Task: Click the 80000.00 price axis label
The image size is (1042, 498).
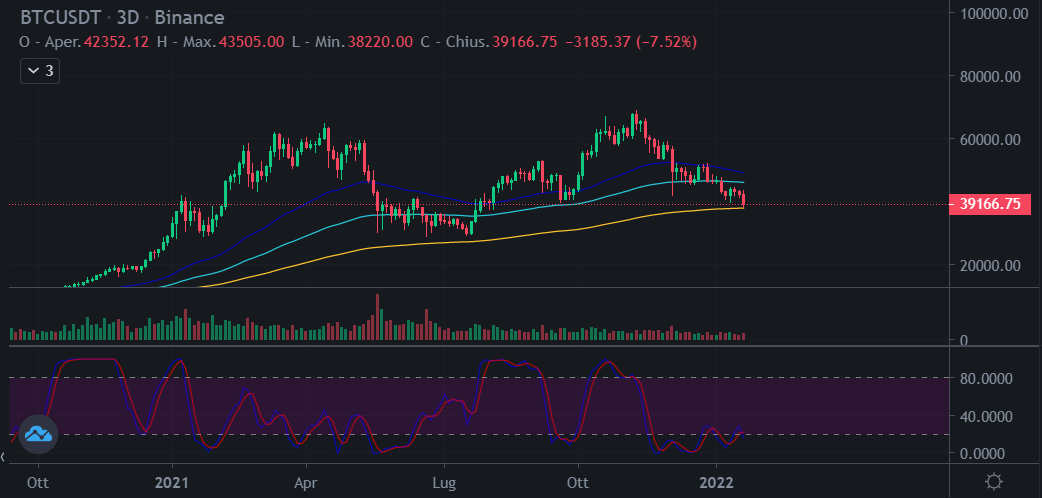Action: (x=990, y=76)
